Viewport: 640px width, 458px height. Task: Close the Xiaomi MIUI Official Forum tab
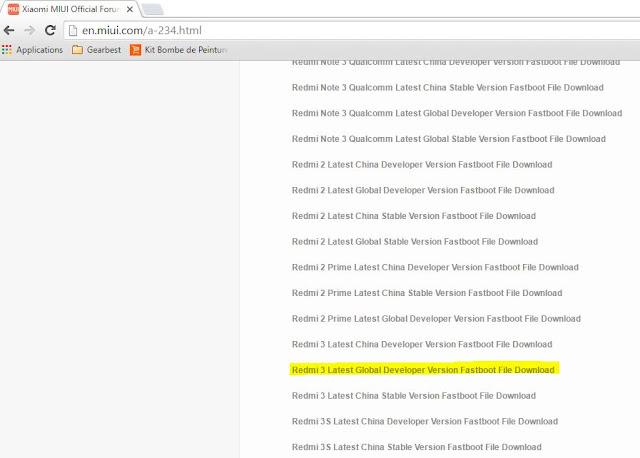(x=130, y=9)
